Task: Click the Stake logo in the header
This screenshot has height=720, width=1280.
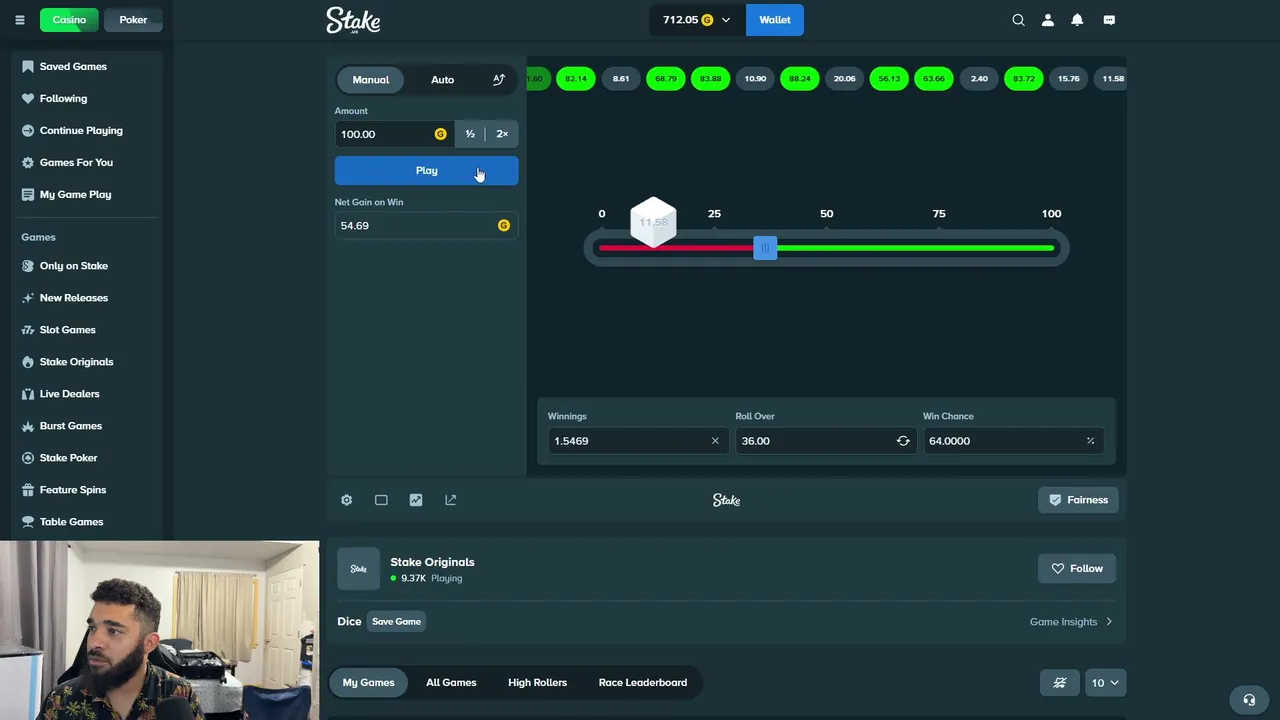Action: tap(353, 20)
